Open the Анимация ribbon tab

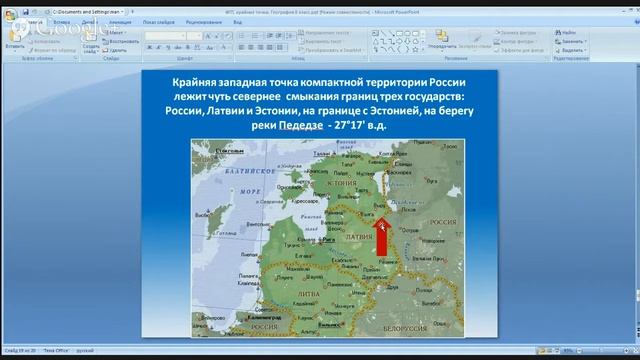click(120, 22)
